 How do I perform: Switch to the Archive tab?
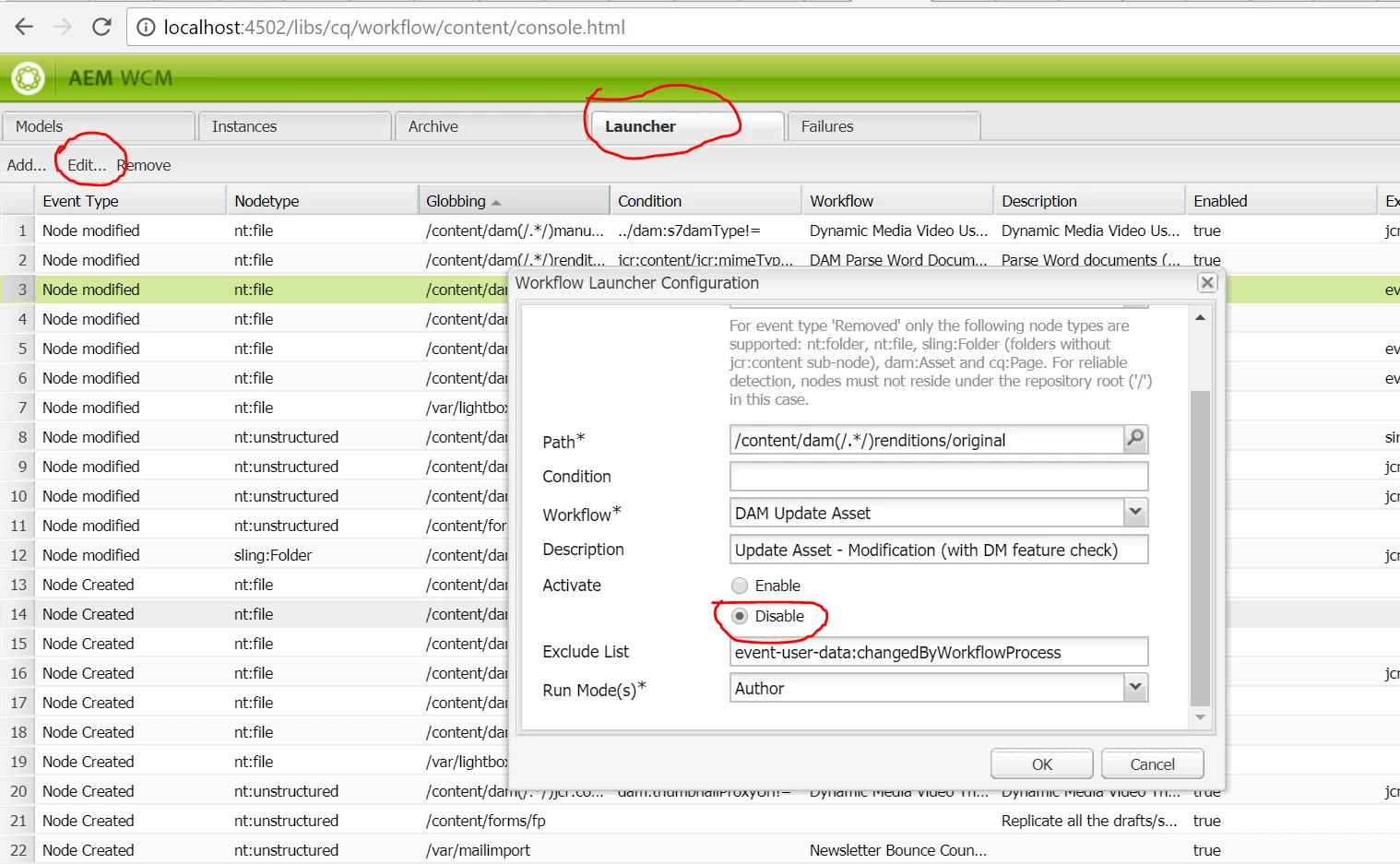(x=492, y=126)
